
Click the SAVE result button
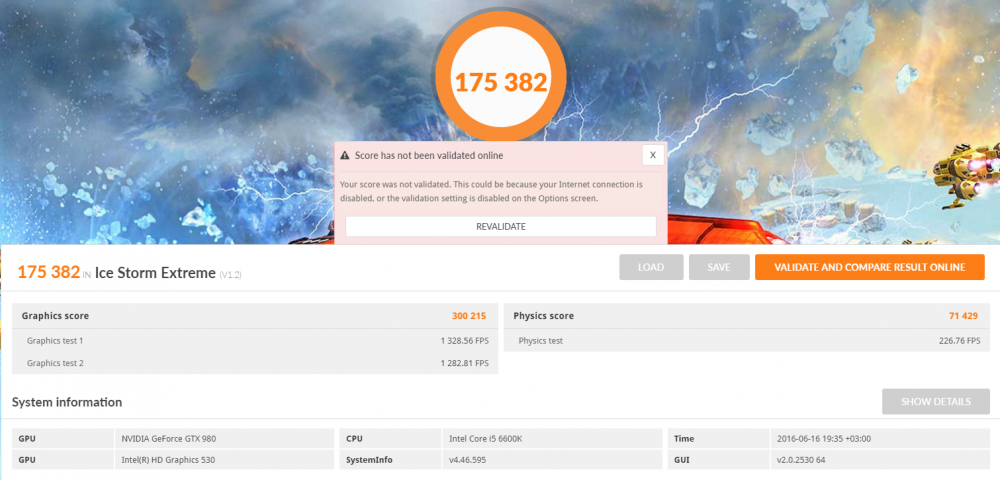click(x=719, y=267)
